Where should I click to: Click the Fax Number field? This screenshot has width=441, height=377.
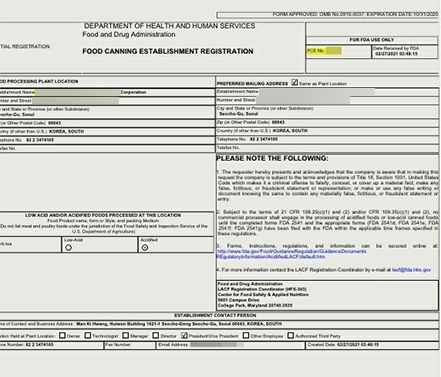130,345
